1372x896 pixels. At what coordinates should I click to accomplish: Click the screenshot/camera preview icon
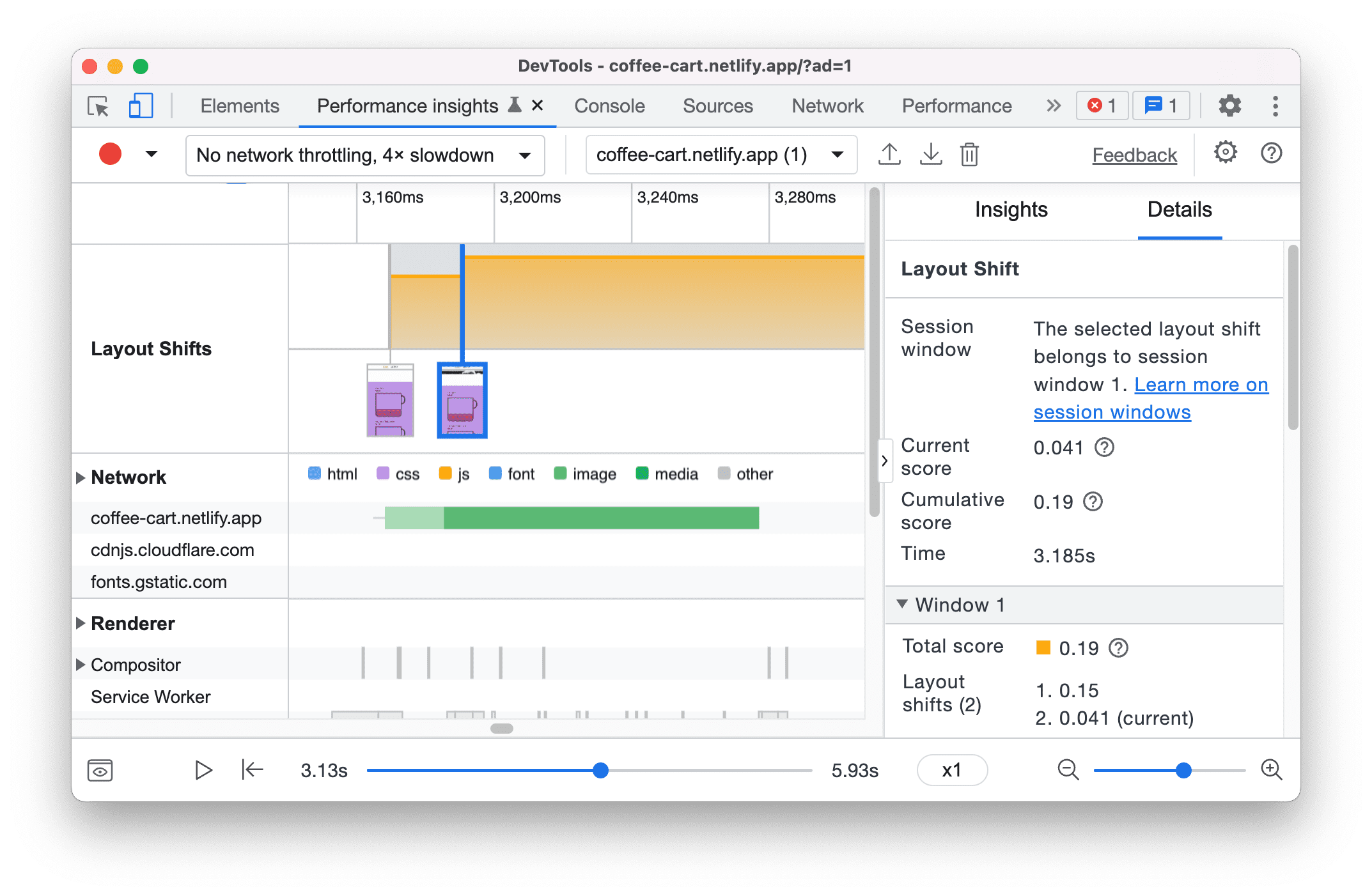point(102,768)
